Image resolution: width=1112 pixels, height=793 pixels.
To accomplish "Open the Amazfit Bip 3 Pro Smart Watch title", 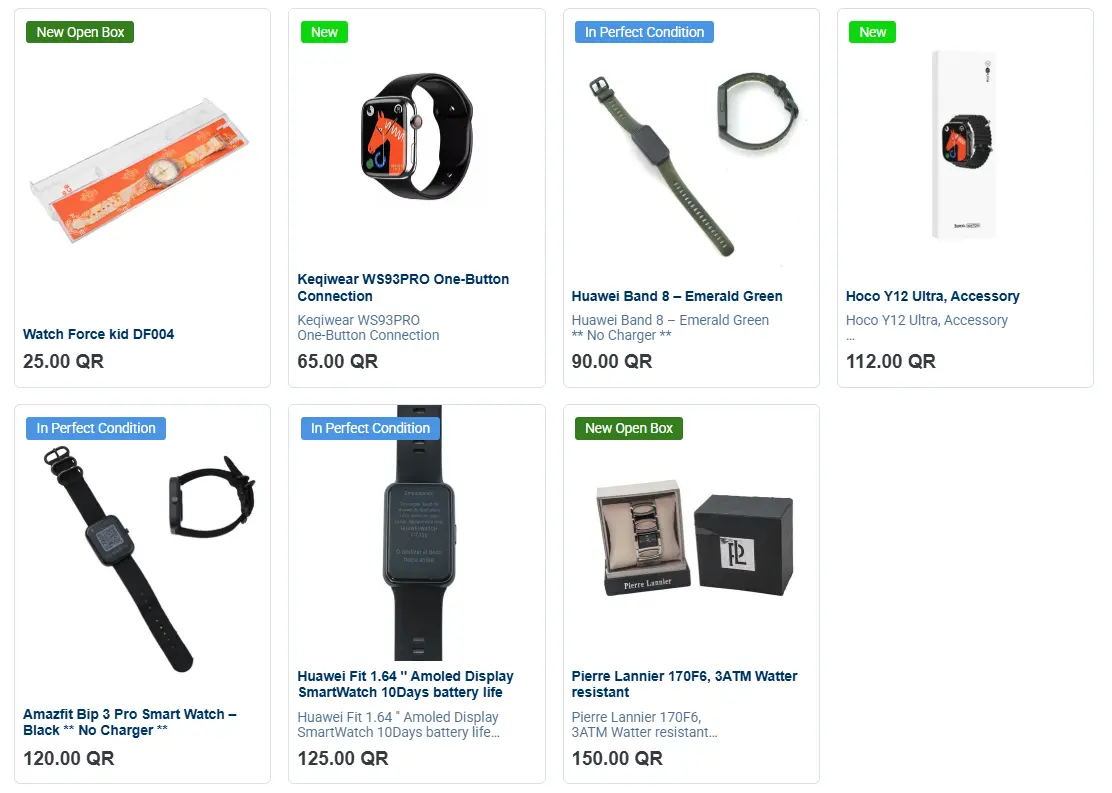I will [x=130, y=722].
